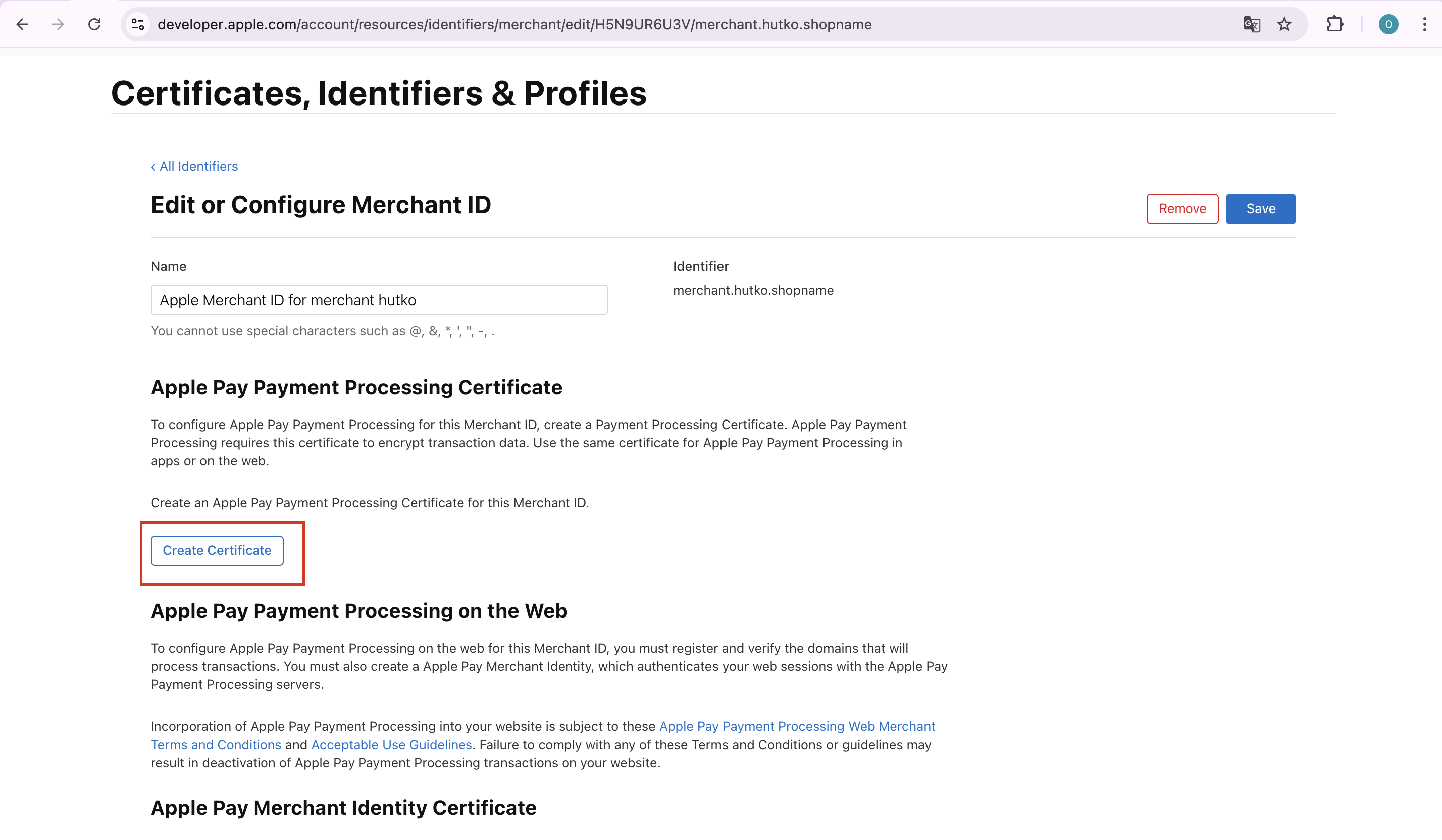Bookmark this page with the star icon
The width and height of the screenshot is (1442, 840).
pyautogui.click(x=1284, y=24)
